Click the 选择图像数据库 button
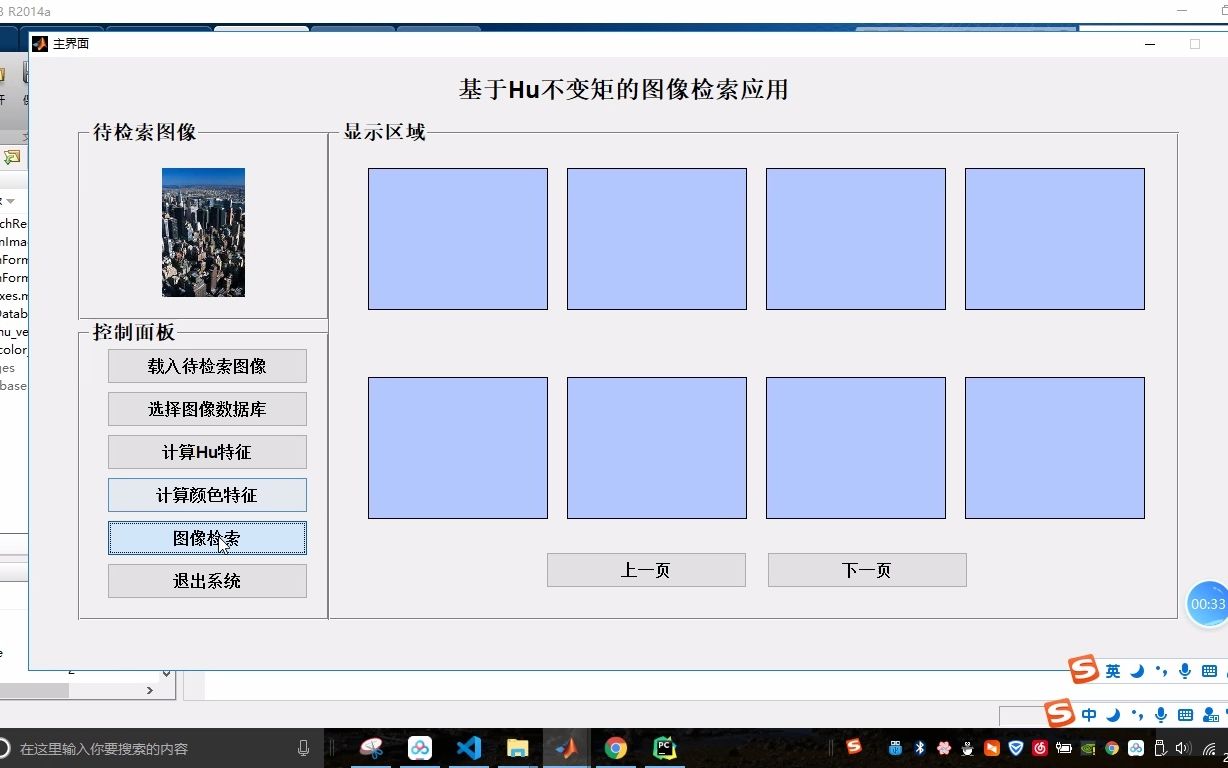 tap(207, 409)
